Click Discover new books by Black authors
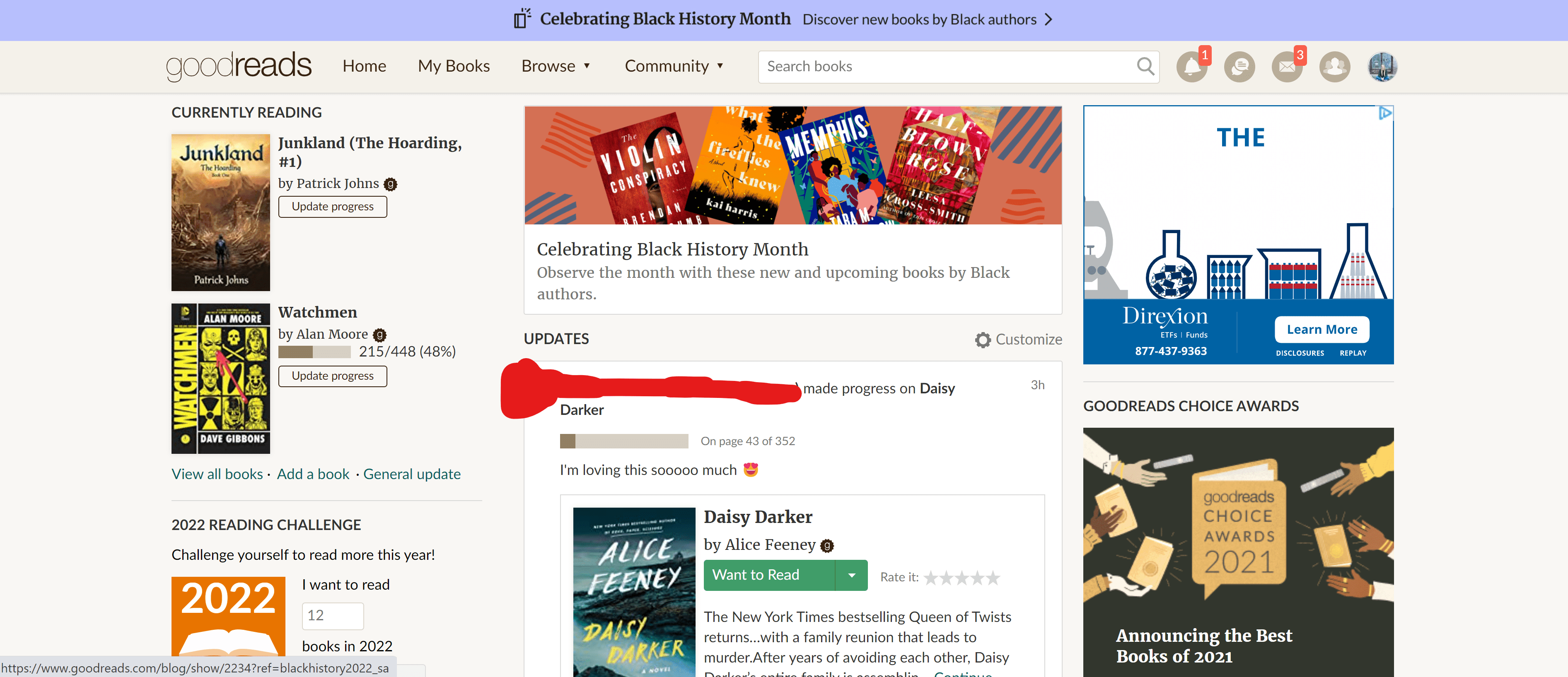The image size is (1568, 677). point(919,19)
